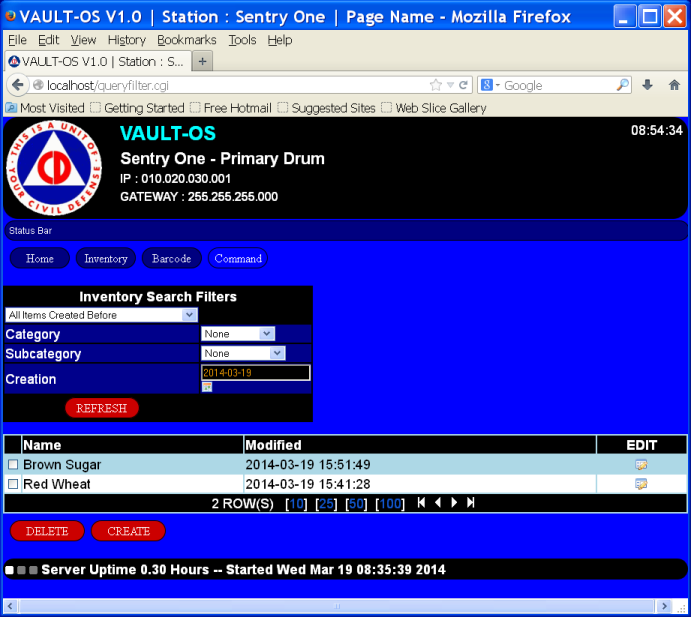
Task: Expand the All Items Created Before dropdown
Action: coord(189,315)
